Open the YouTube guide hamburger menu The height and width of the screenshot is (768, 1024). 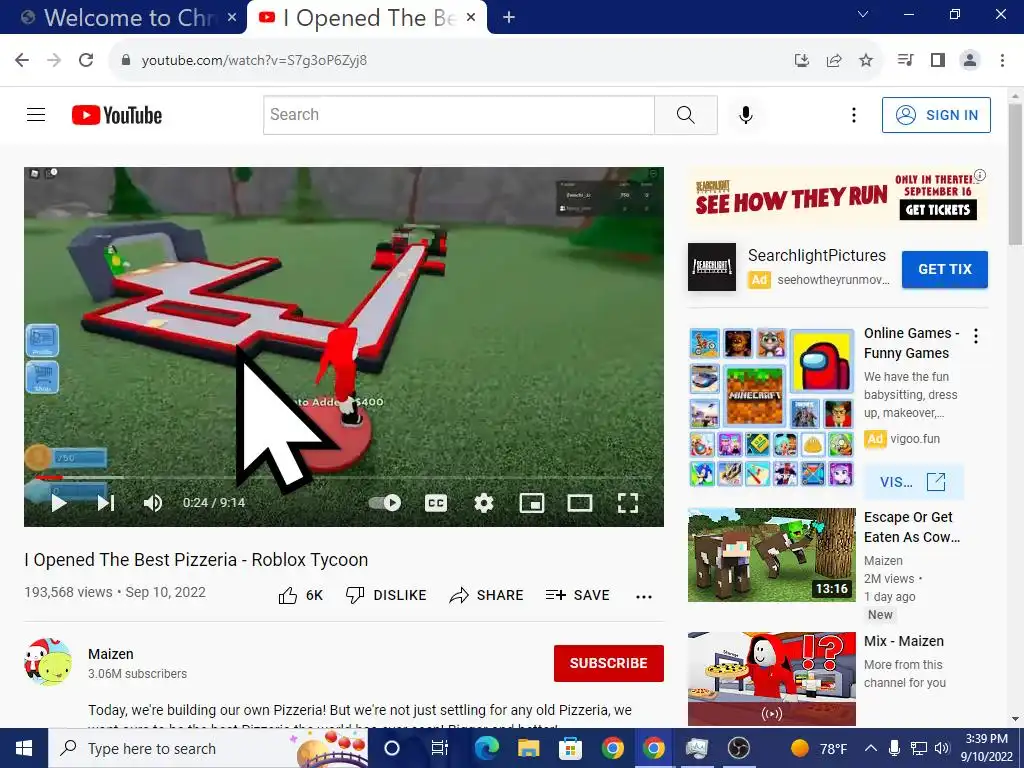(36, 115)
